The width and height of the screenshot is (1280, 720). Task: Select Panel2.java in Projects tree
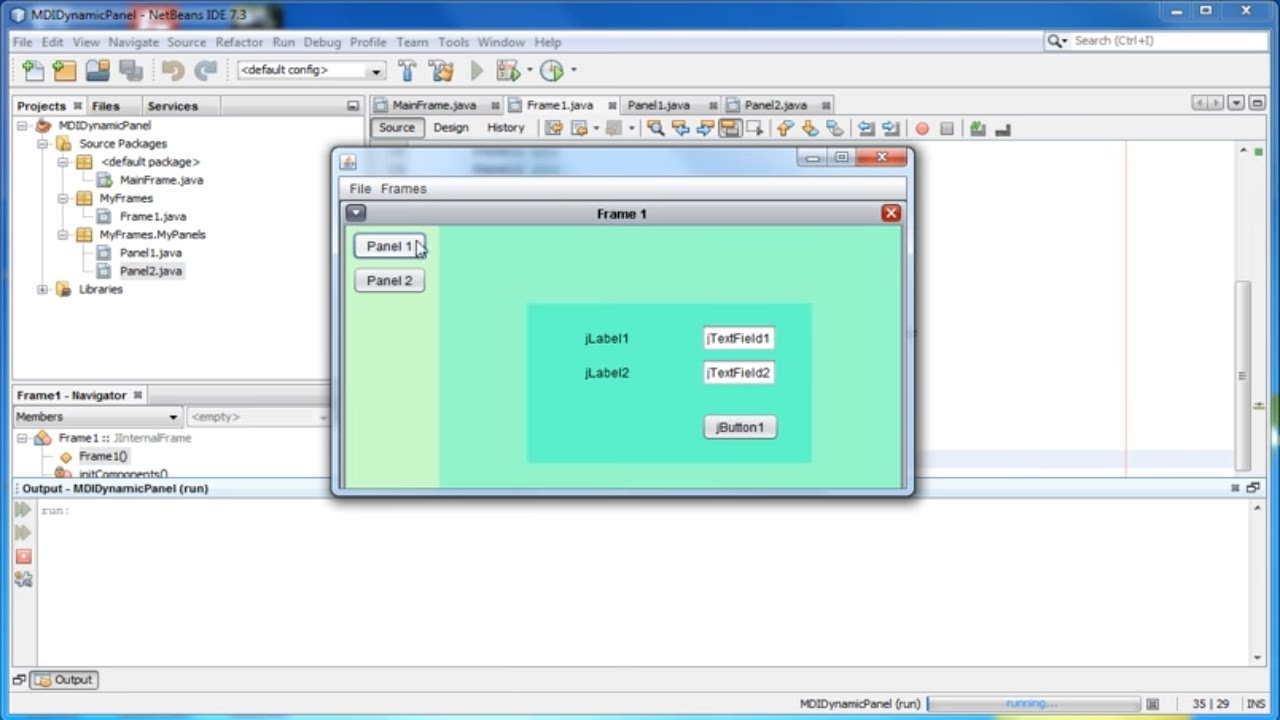pos(151,271)
